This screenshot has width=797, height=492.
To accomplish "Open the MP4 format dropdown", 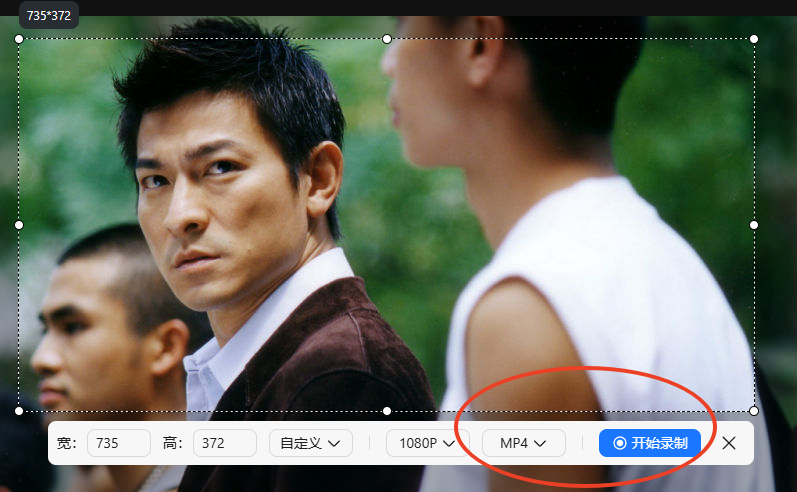I will pyautogui.click(x=524, y=443).
